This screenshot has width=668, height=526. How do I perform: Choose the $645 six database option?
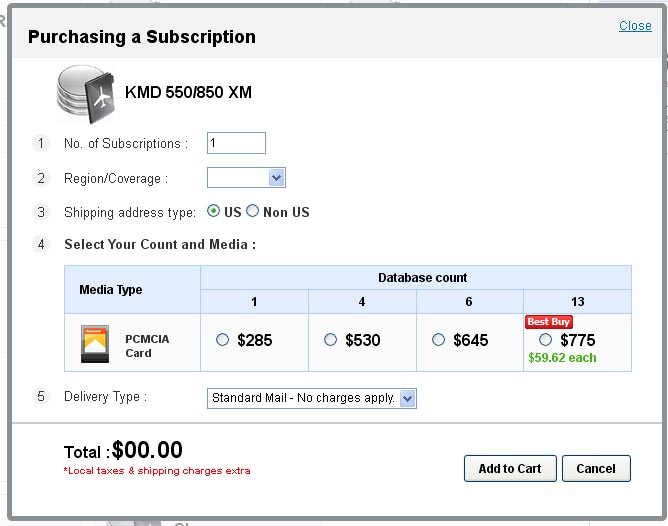[x=438, y=340]
